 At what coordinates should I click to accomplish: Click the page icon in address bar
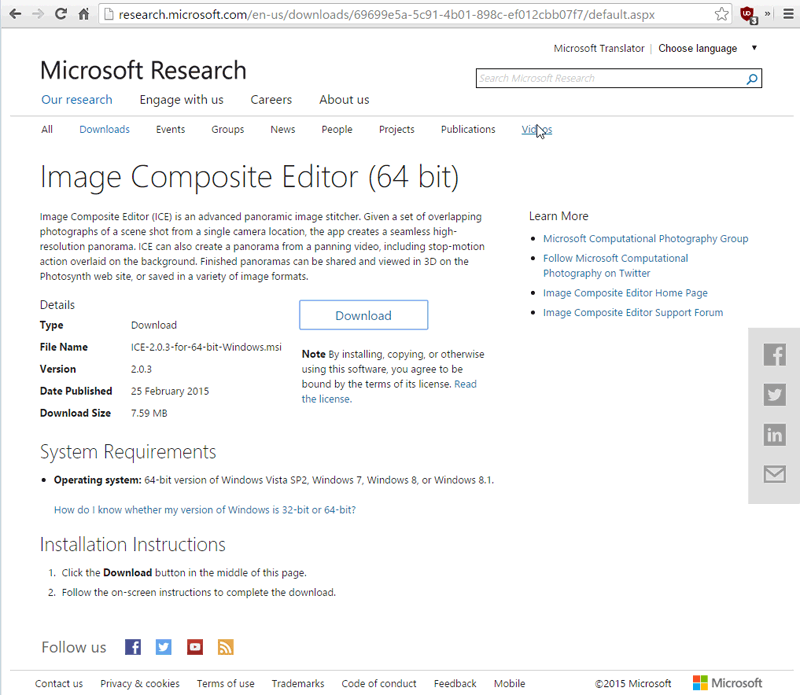click(108, 14)
